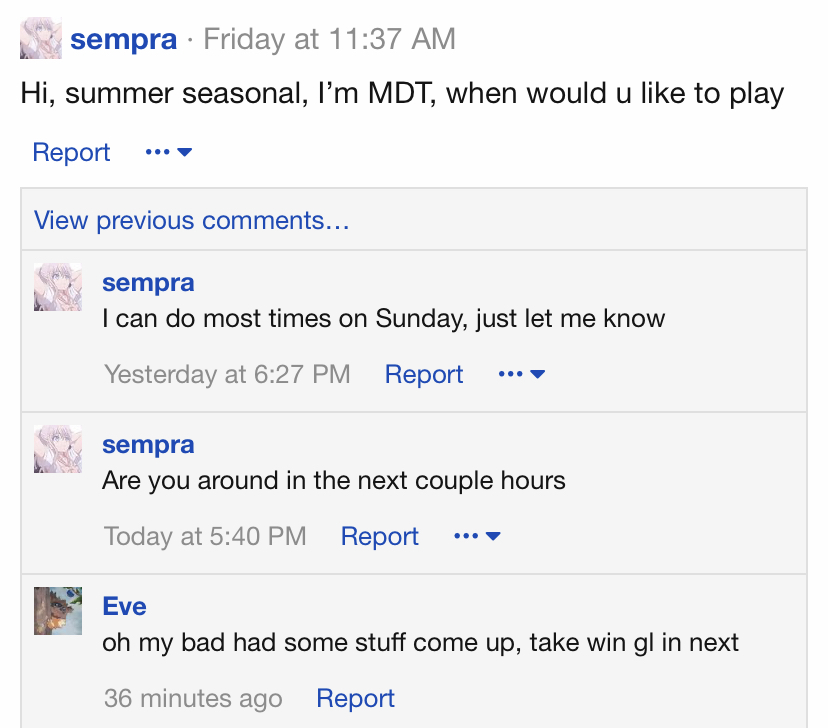Viewport: 828px width, 728px height.
Task: Expand the more-options menu under the main post
Action: (x=168, y=153)
